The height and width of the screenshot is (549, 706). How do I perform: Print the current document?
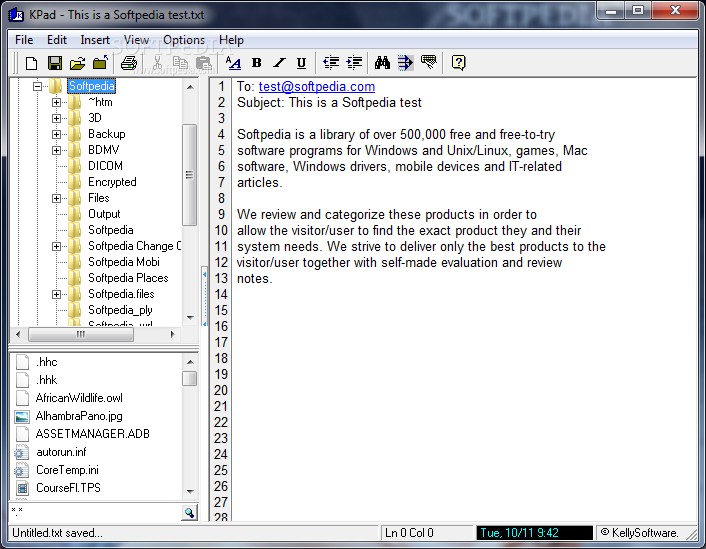click(x=129, y=63)
